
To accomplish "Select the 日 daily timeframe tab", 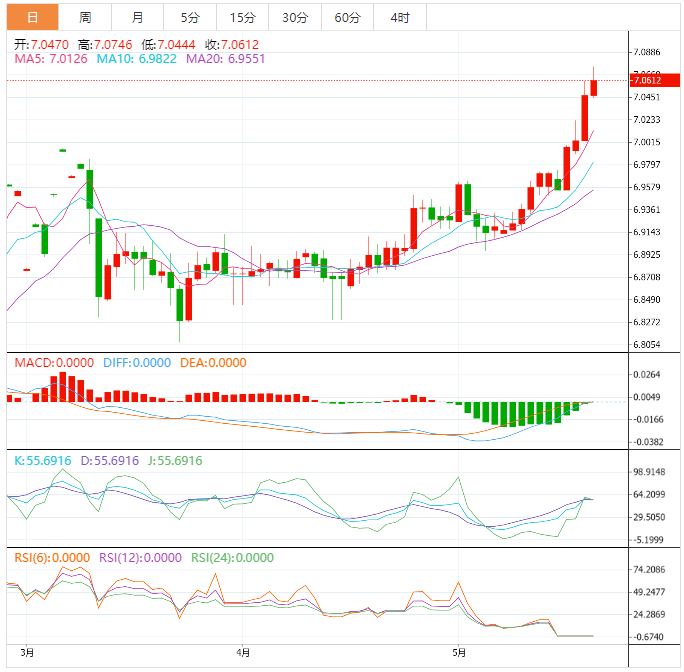I will click(x=33, y=18).
